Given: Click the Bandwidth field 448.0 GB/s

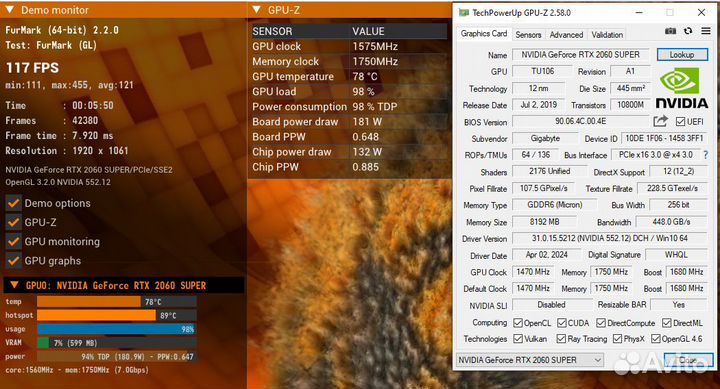Looking at the screenshot, I should pos(671,222).
